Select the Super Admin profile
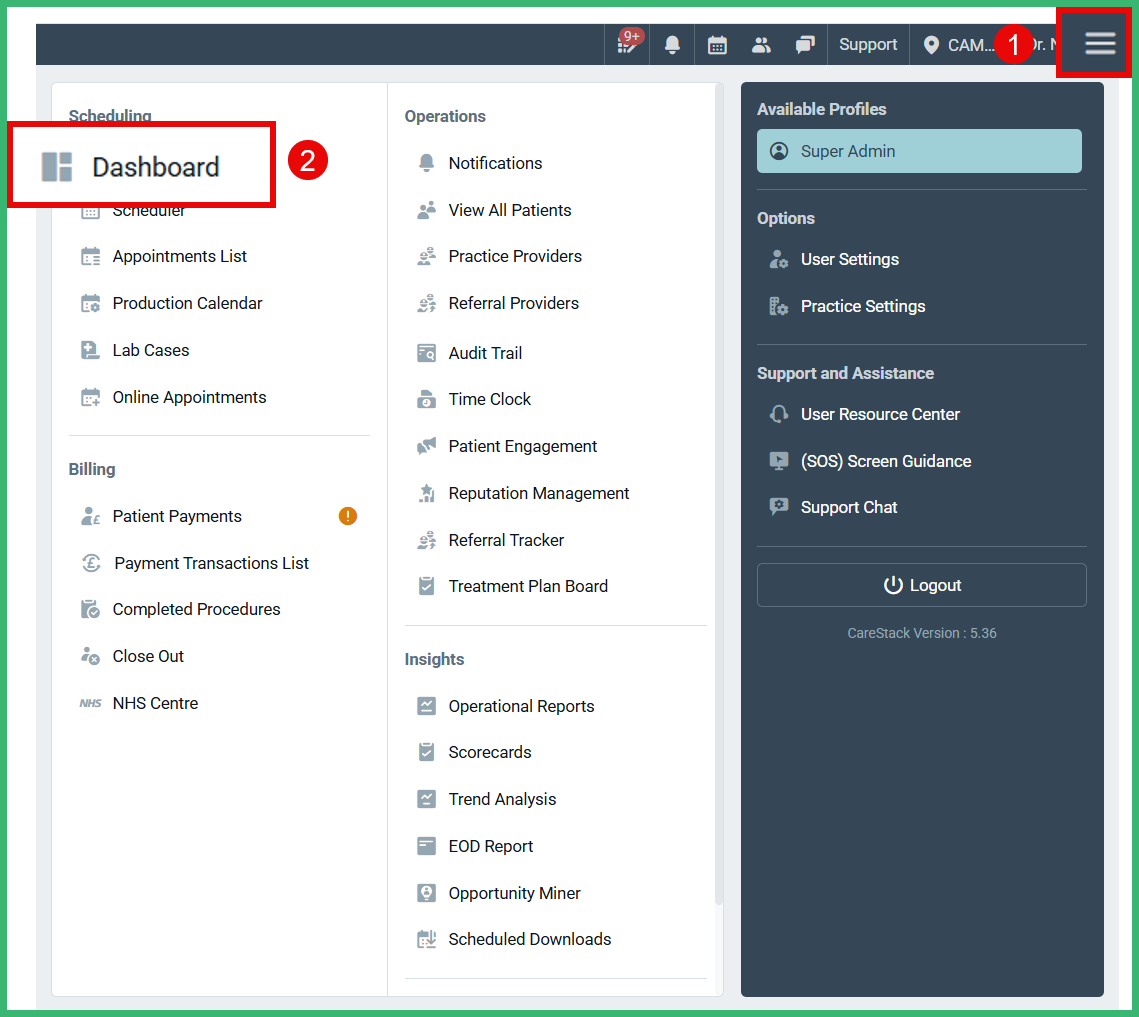 coord(918,151)
